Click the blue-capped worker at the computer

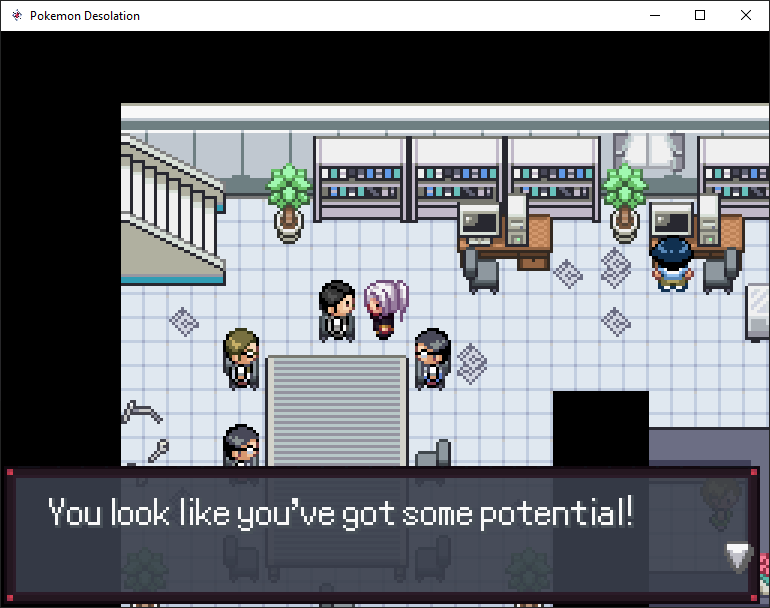[672, 264]
